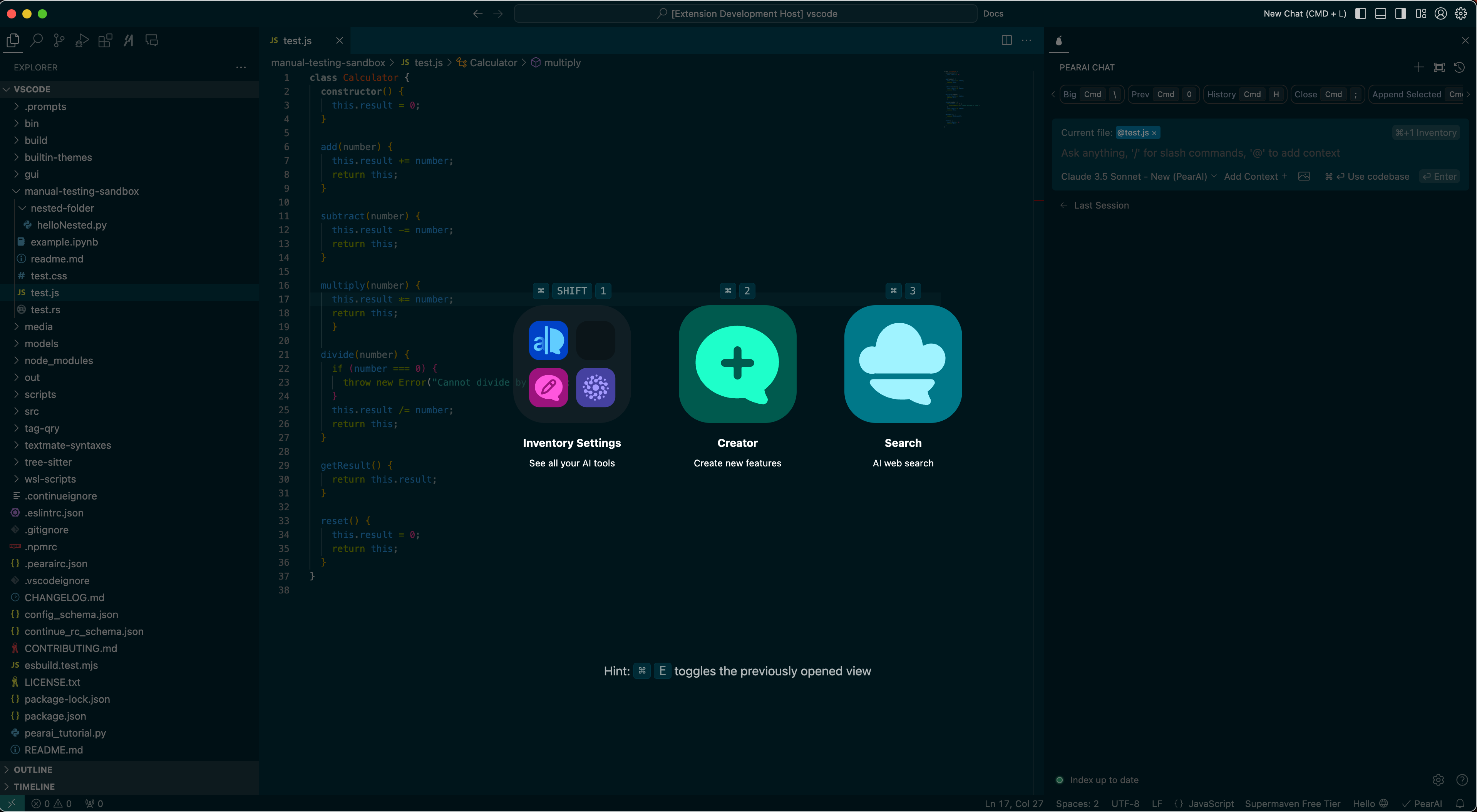Viewport: 1477px width, 812px height.
Task: Toggle the bottom panel layout button
Action: pos(1381,14)
